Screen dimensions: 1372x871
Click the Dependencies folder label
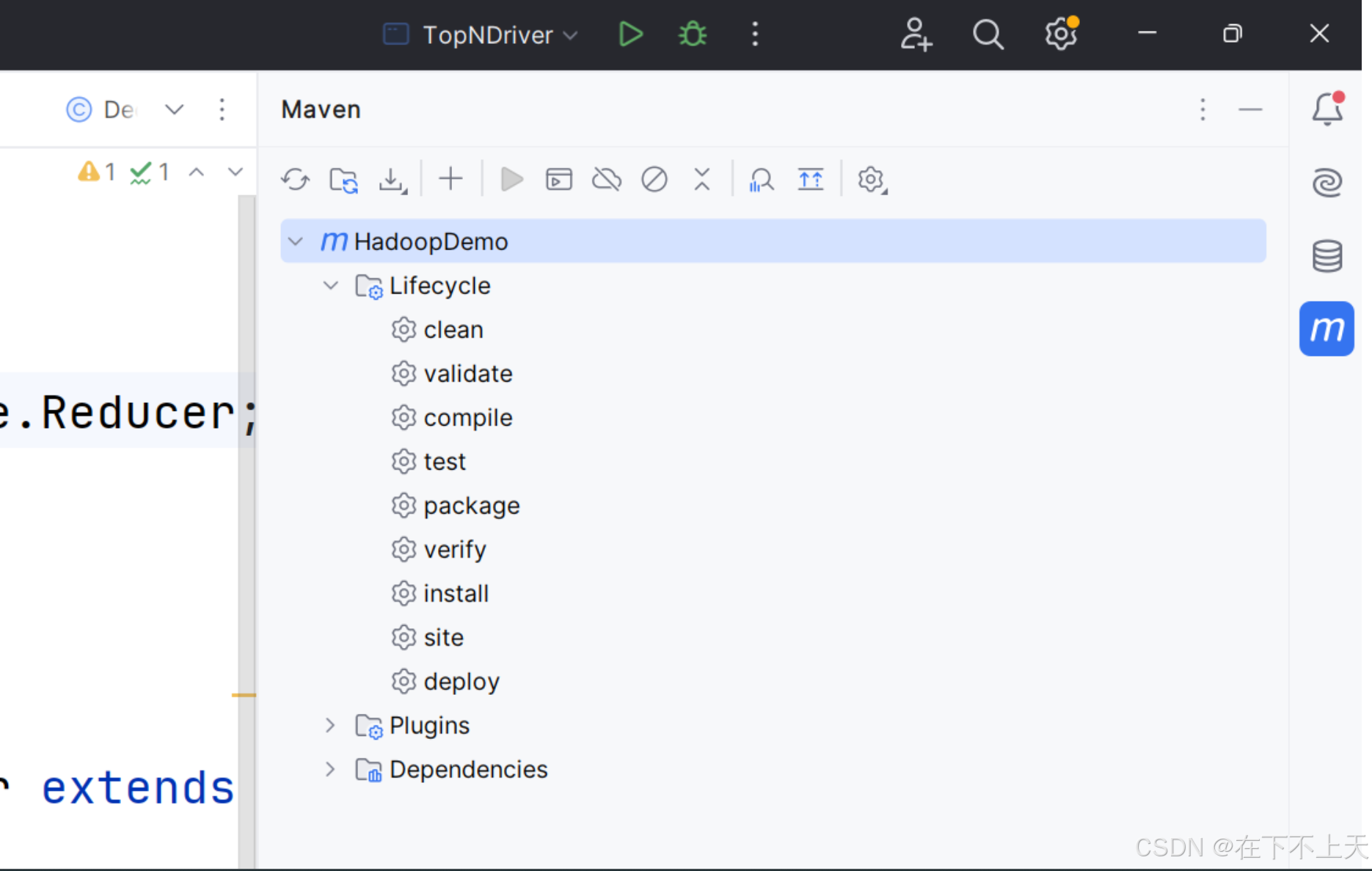click(x=468, y=769)
